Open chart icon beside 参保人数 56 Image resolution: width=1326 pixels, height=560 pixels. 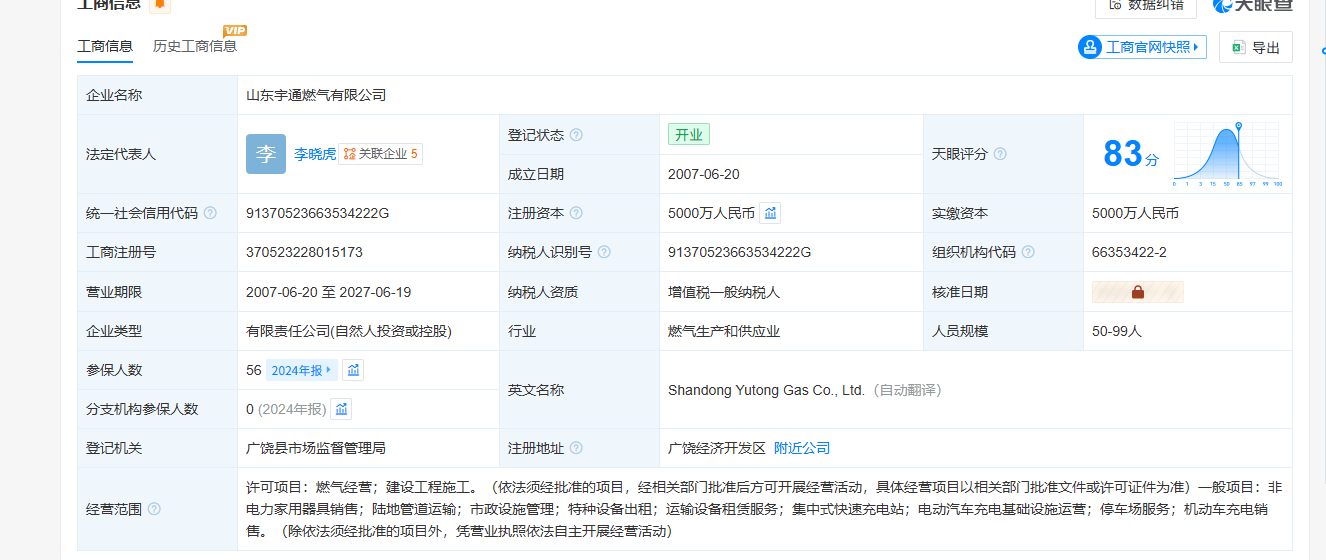coord(353,370)
